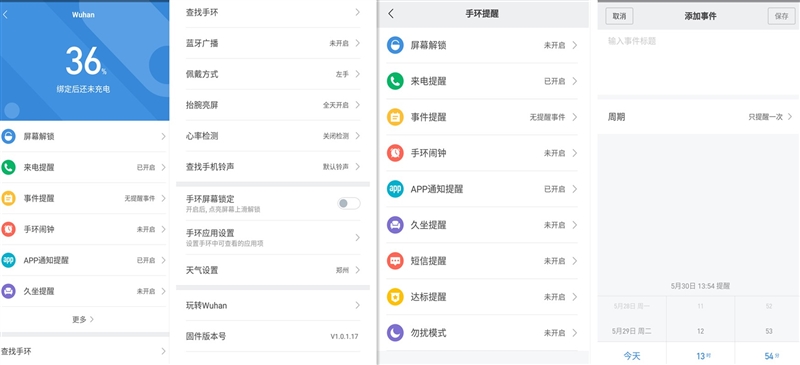This screenshot has height=365, width=800.
Task: Open 手环应用设置 row
Action: [x=273, y=237]
